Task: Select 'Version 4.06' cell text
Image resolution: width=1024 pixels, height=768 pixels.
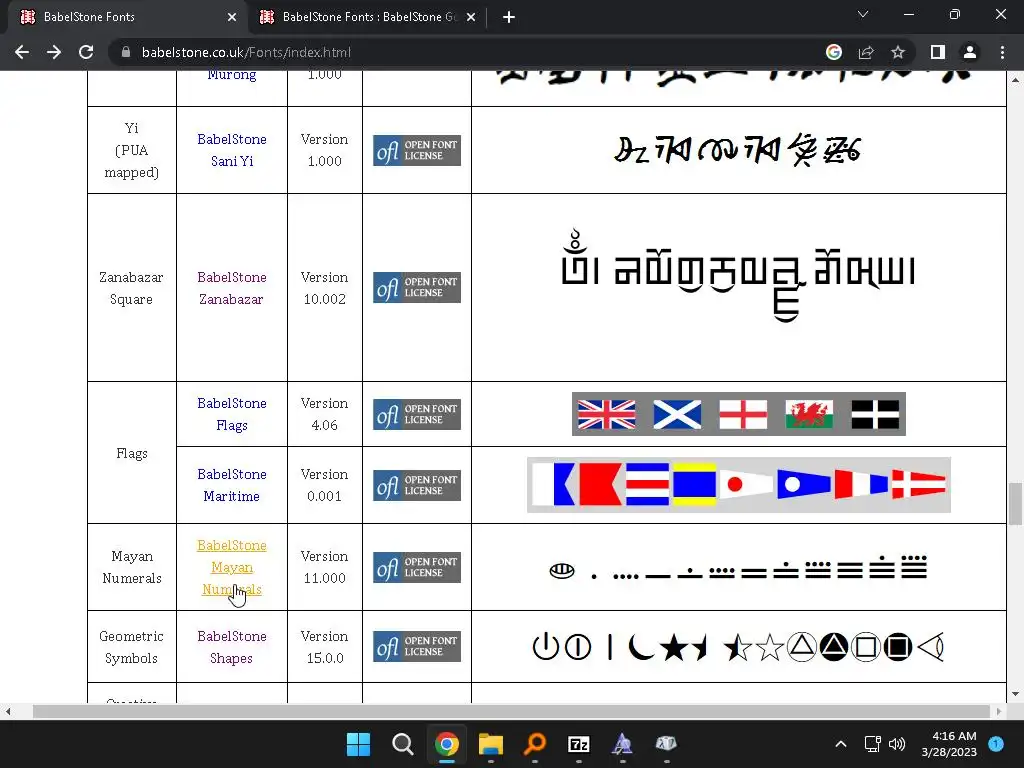Action: click(x=325, y=414)
